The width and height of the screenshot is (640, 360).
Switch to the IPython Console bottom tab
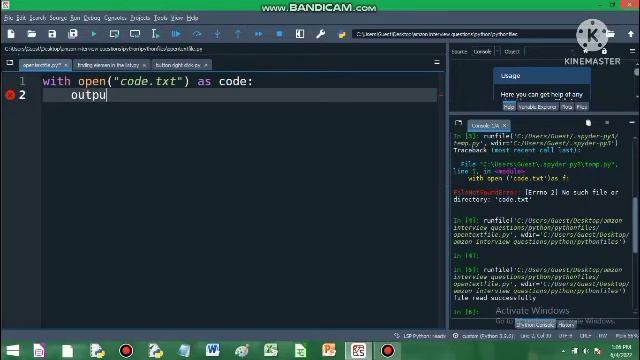535,325
